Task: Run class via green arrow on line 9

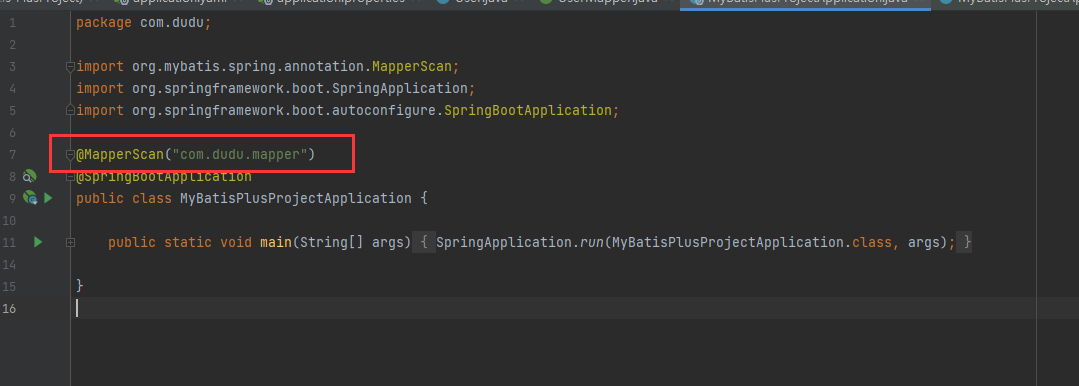Action: point(48,198)
